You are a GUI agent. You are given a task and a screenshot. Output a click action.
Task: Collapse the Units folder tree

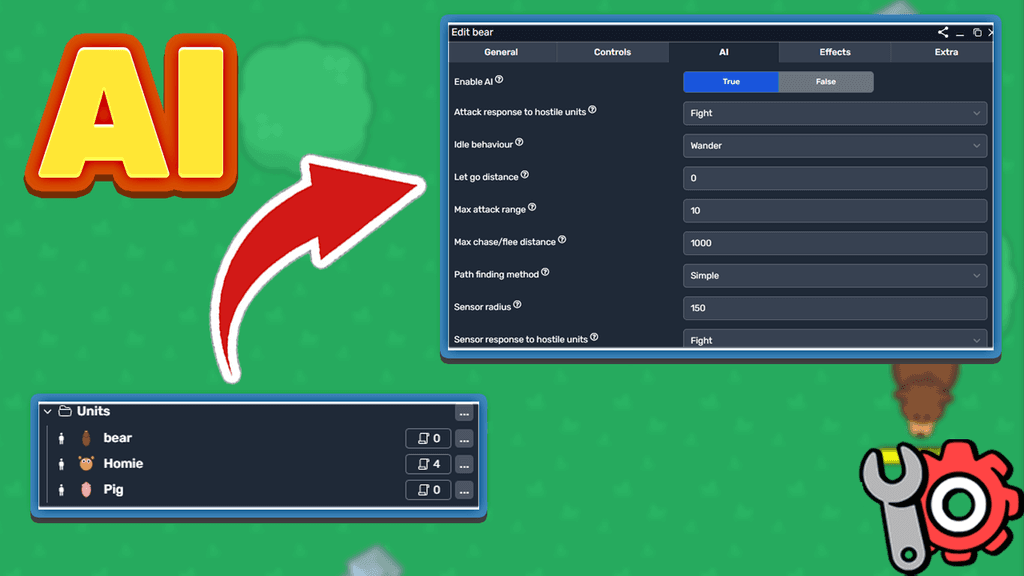pyautogui.click(x=46, y=410)
